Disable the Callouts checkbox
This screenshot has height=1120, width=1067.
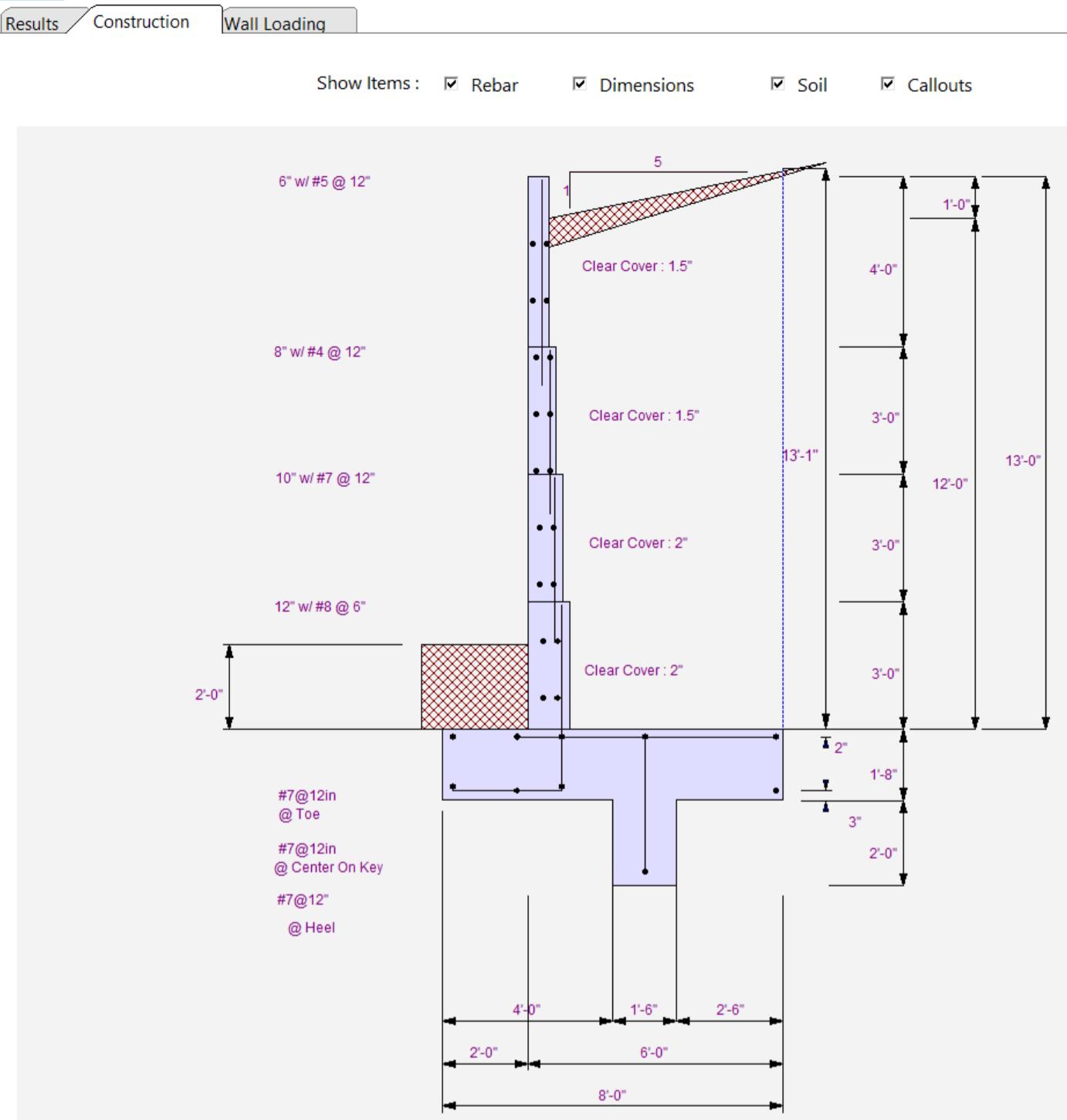point(888,84)
